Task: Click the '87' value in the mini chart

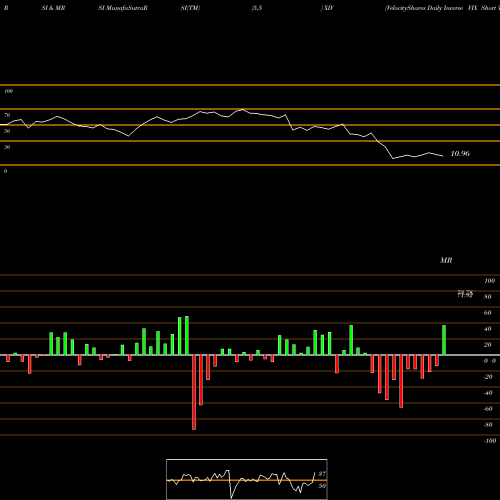Action: point(322,474)
